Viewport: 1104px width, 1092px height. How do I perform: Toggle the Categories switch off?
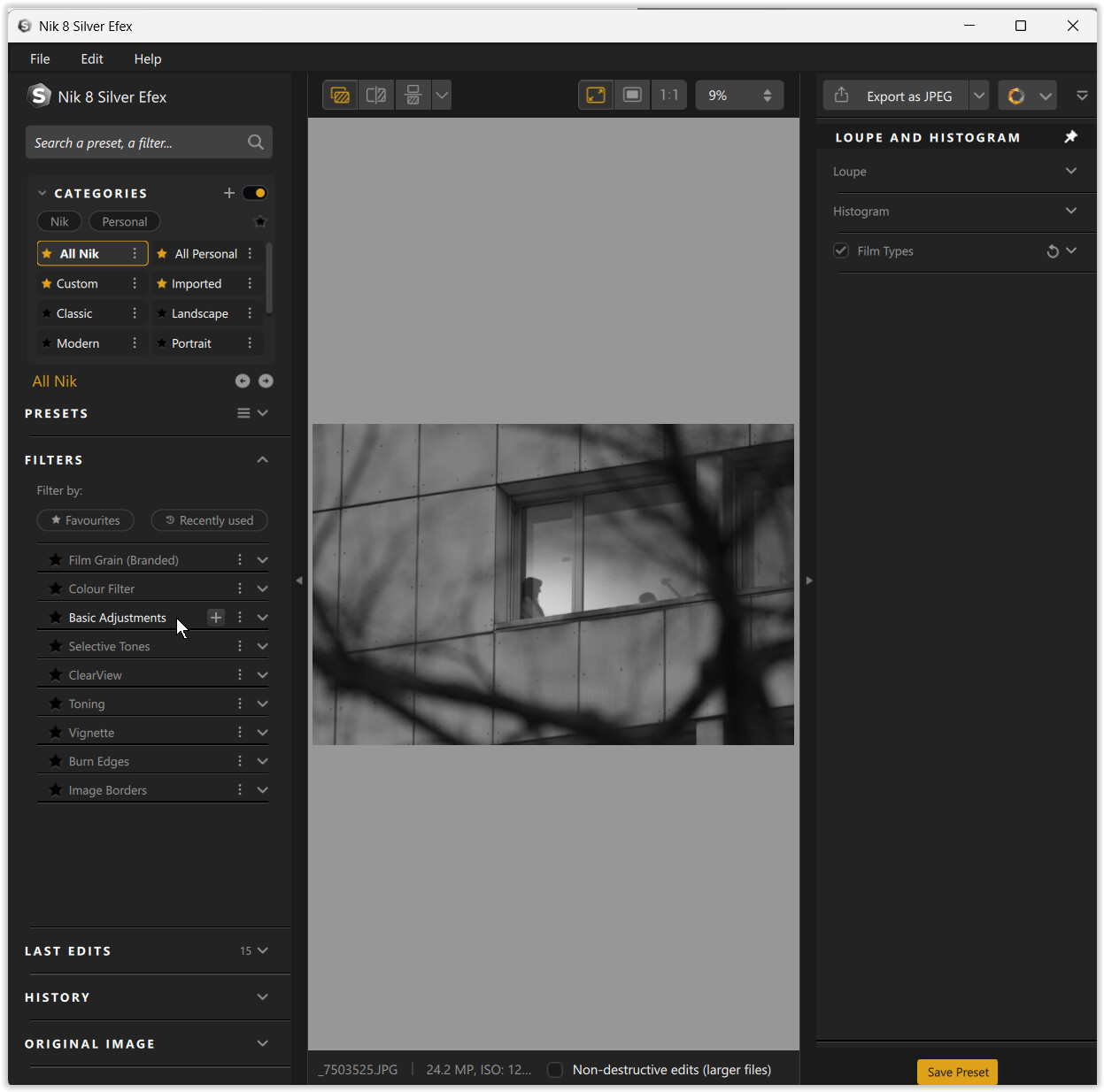(255, 193)
